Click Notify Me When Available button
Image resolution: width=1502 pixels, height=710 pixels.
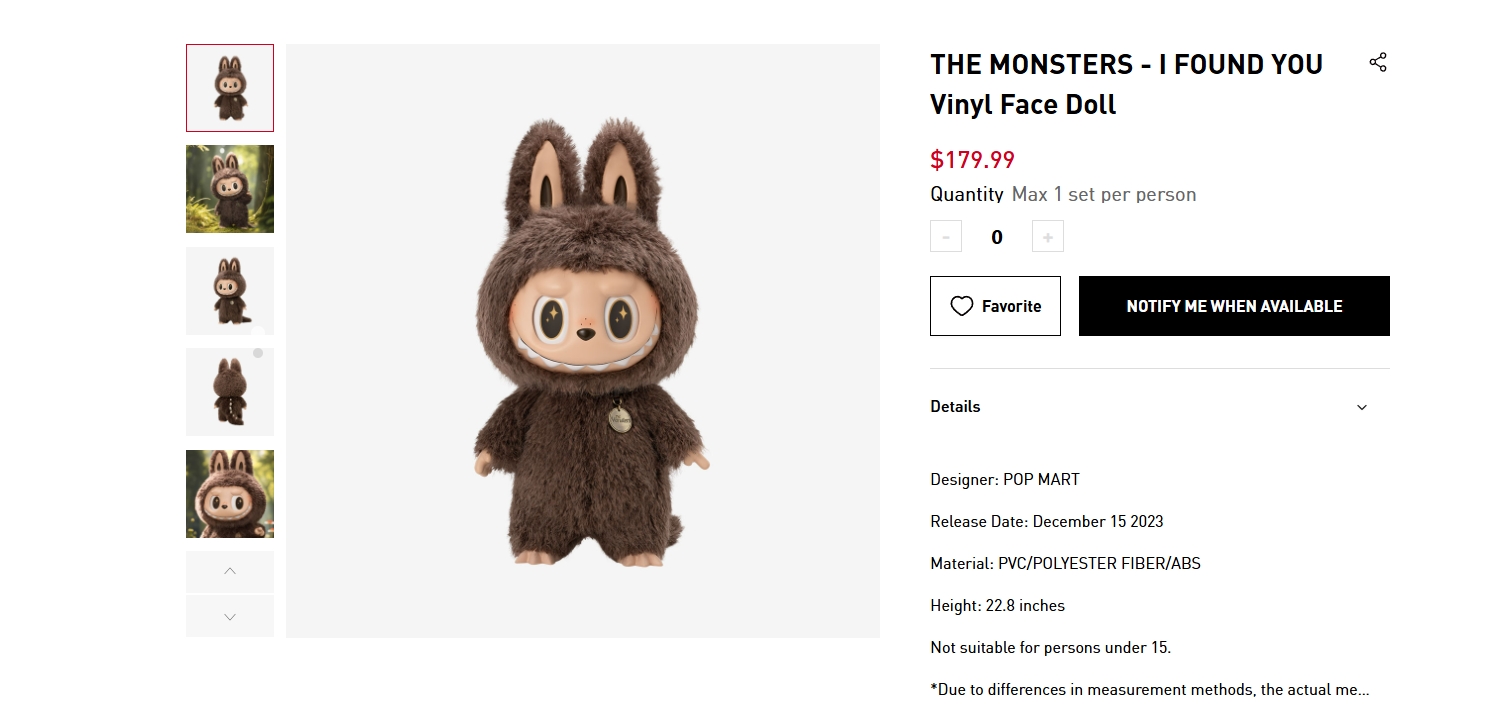(1234, 306)
